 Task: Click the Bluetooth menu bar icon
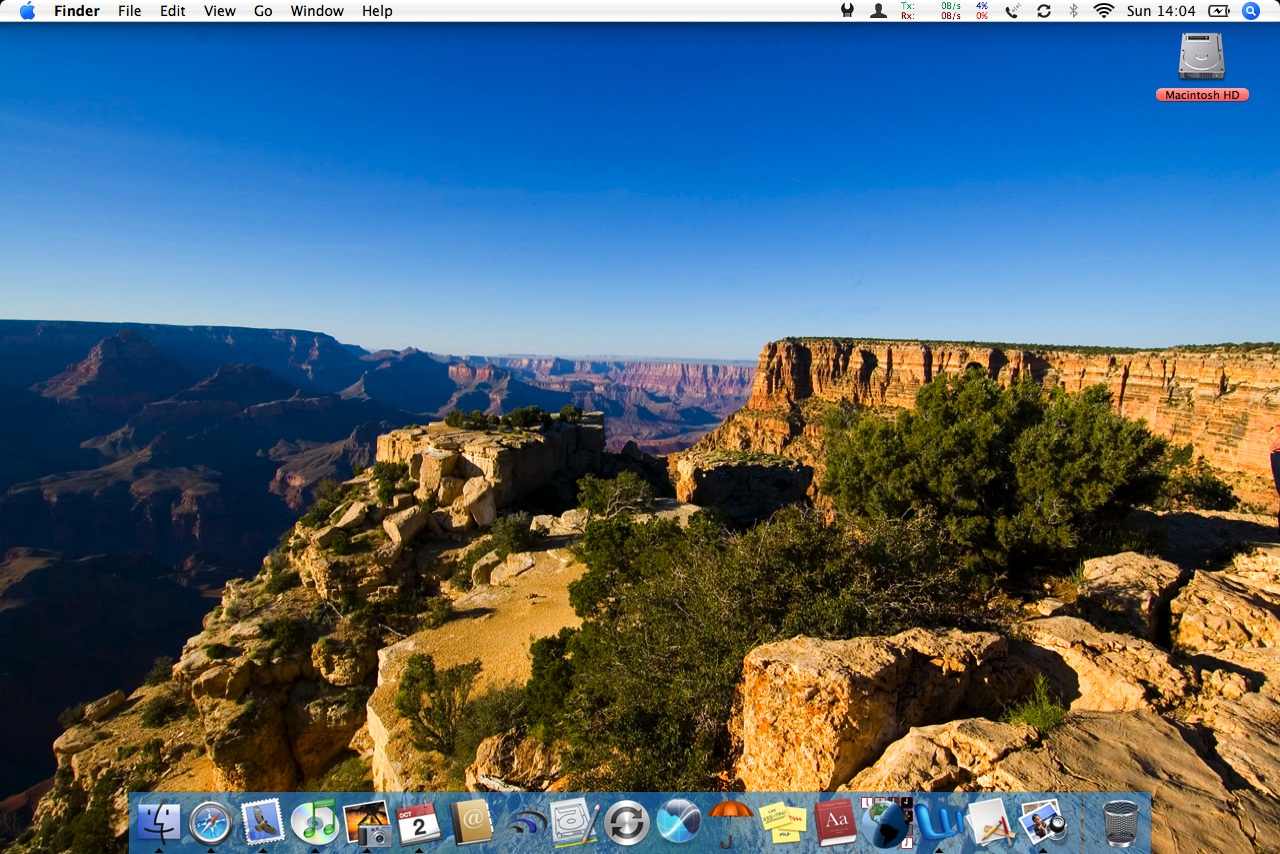(x=1074, y=11)
